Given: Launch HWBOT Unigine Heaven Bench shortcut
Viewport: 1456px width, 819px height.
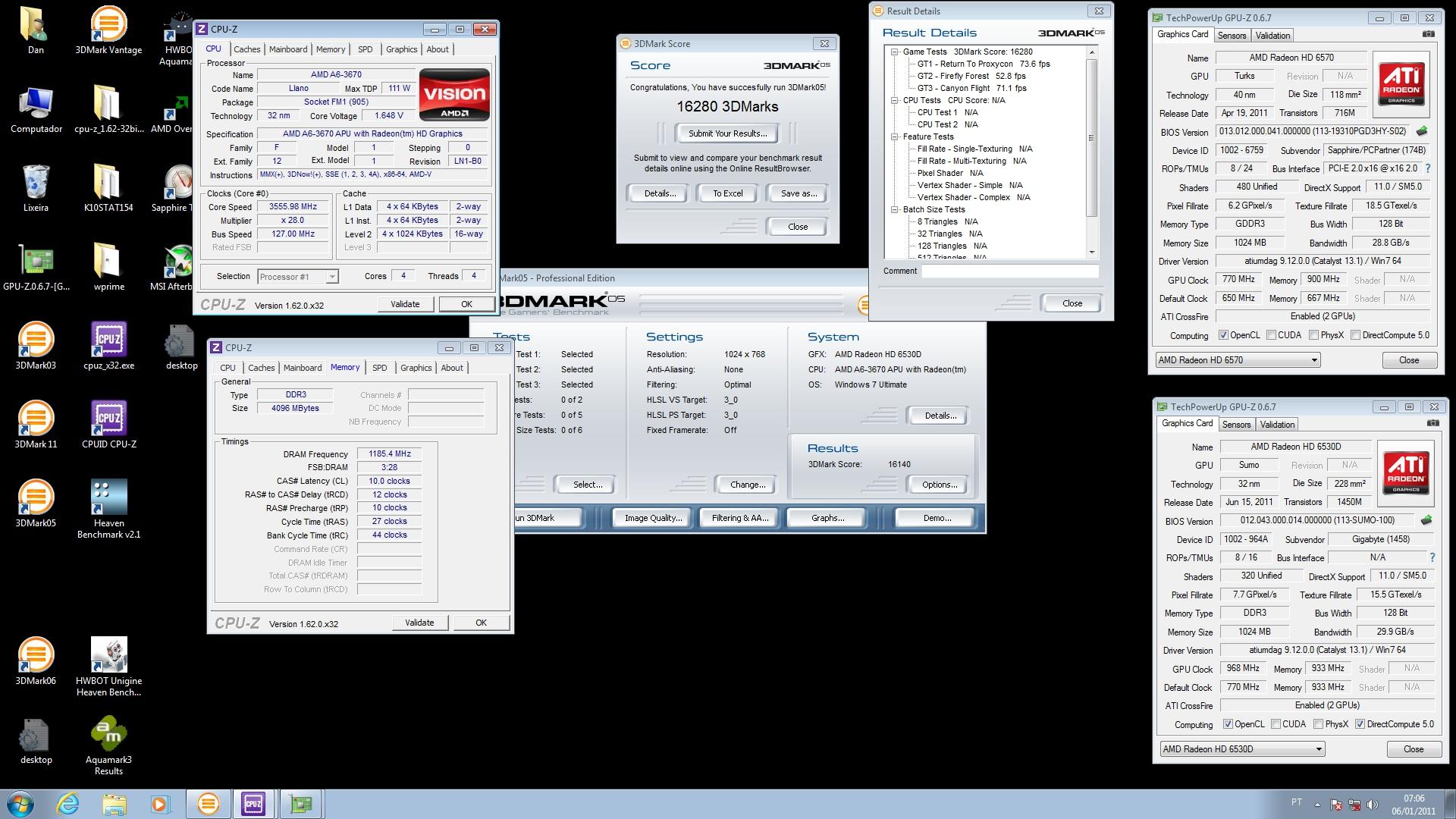Looking at the screenshot, I should coord(108,666).
